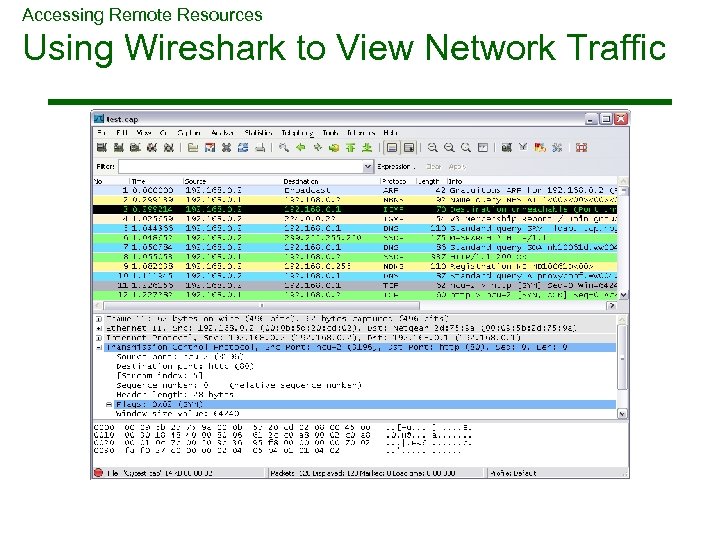Edit display filters toolbar icon
This screenshot has height=540, width=720.
point(523,147)
